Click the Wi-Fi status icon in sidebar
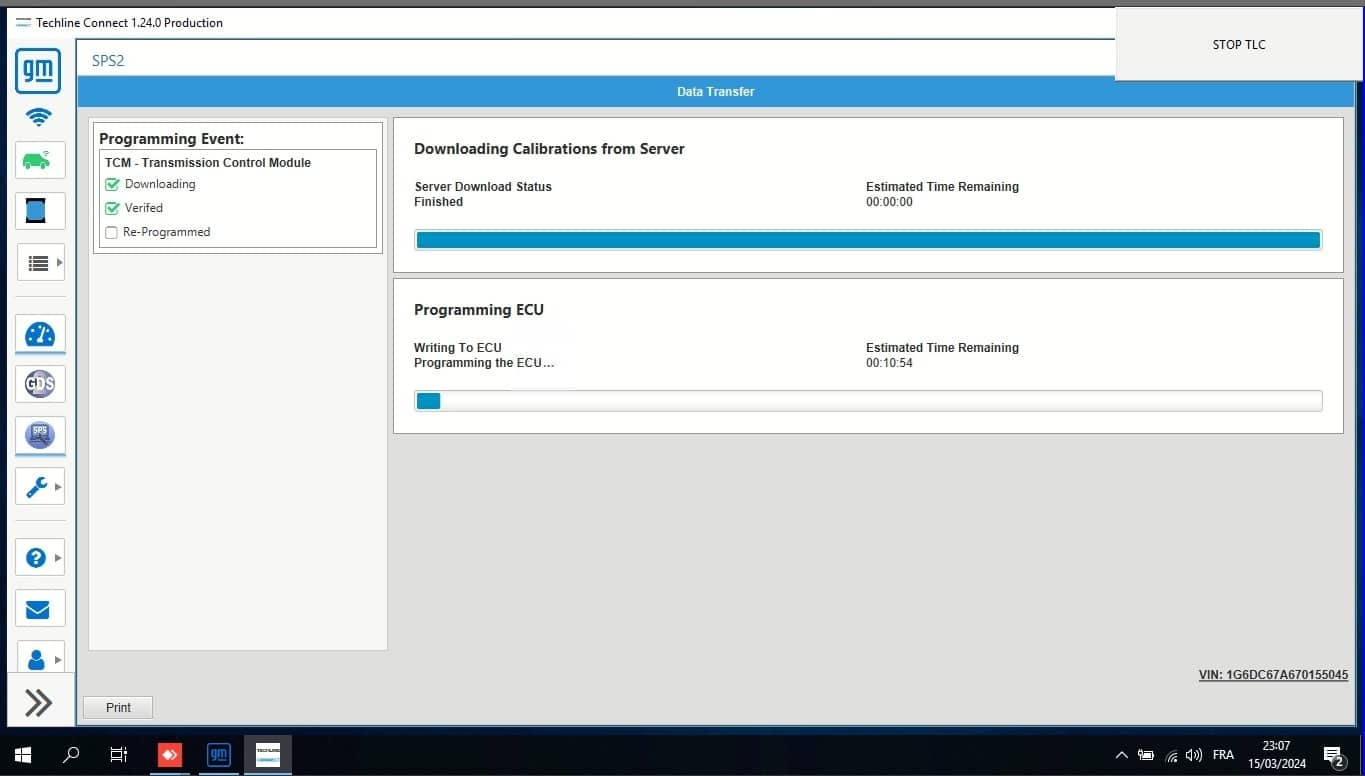Viewport: 1365px width, 776px height. point(39,117)
